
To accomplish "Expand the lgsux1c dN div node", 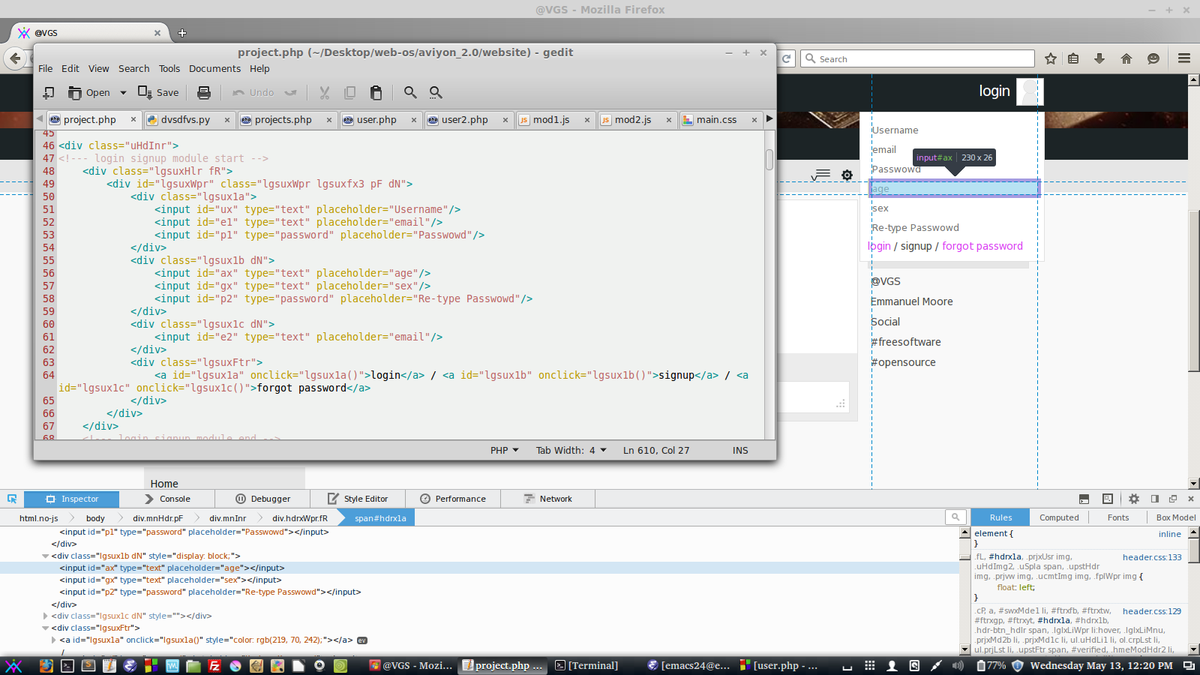I will click(x=45, y=616).
